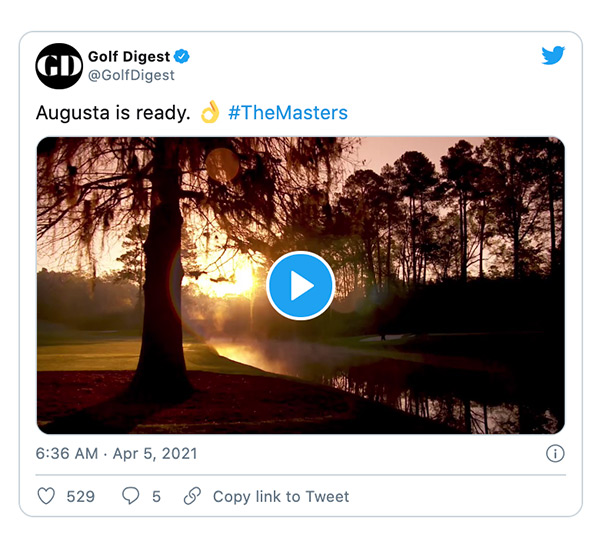This screenshot has width=600, height=545.
Task: Play the Augusta sunrise video
Action: tap(300, 286)
